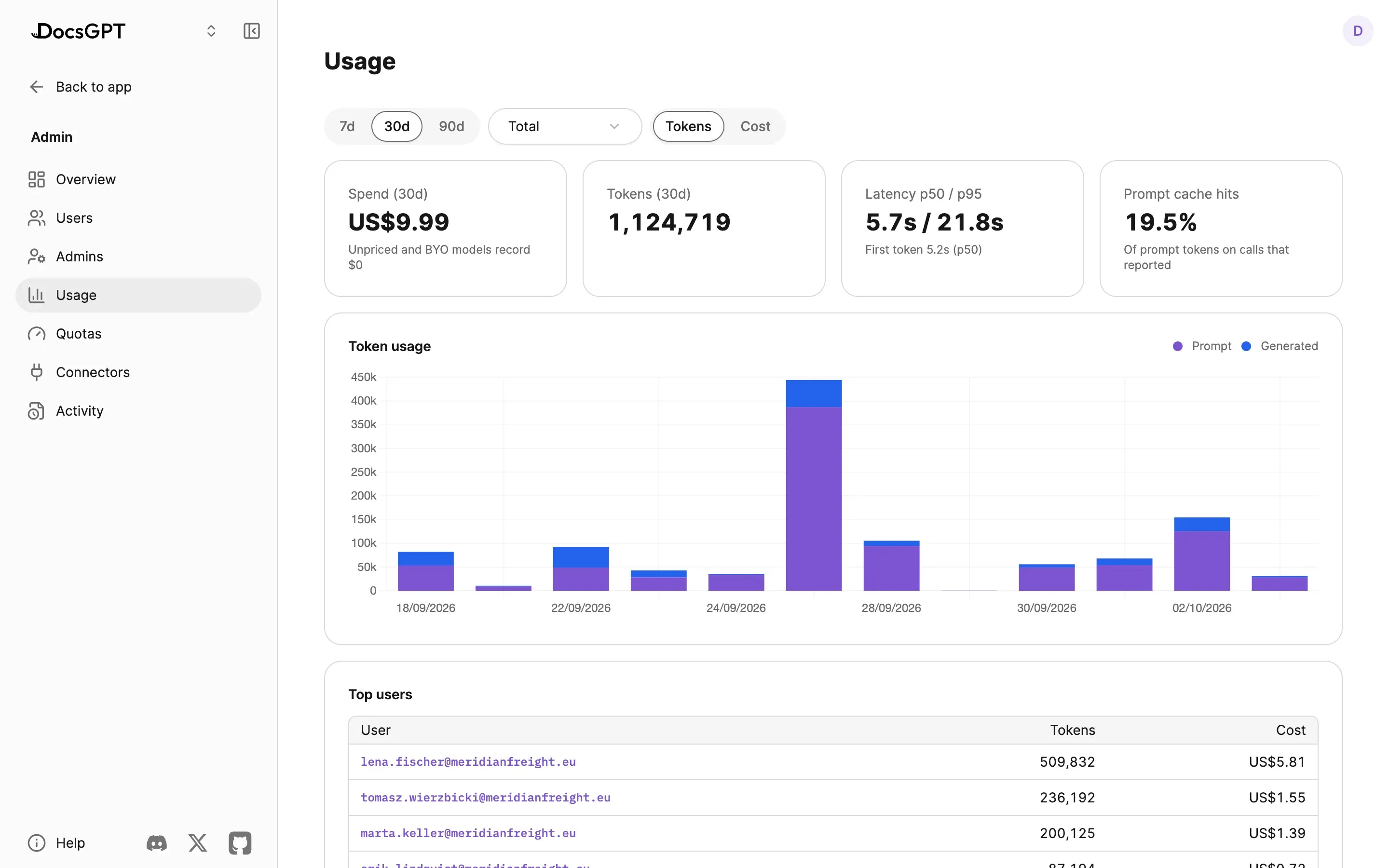Click the 450k y-axis label
This screenshot has width=1389, height=868.
tap(363, 377)
